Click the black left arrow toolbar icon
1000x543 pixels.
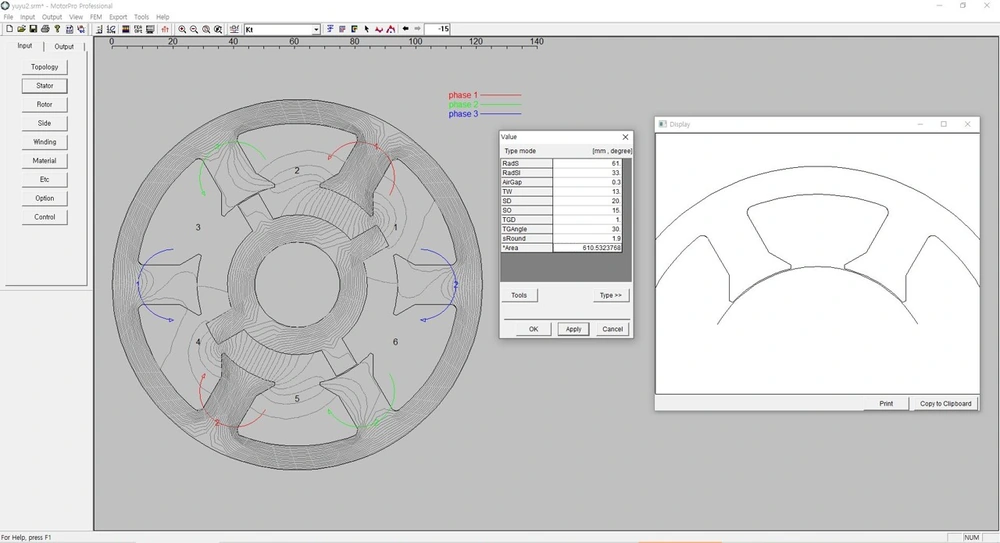[x=406, y=29]
